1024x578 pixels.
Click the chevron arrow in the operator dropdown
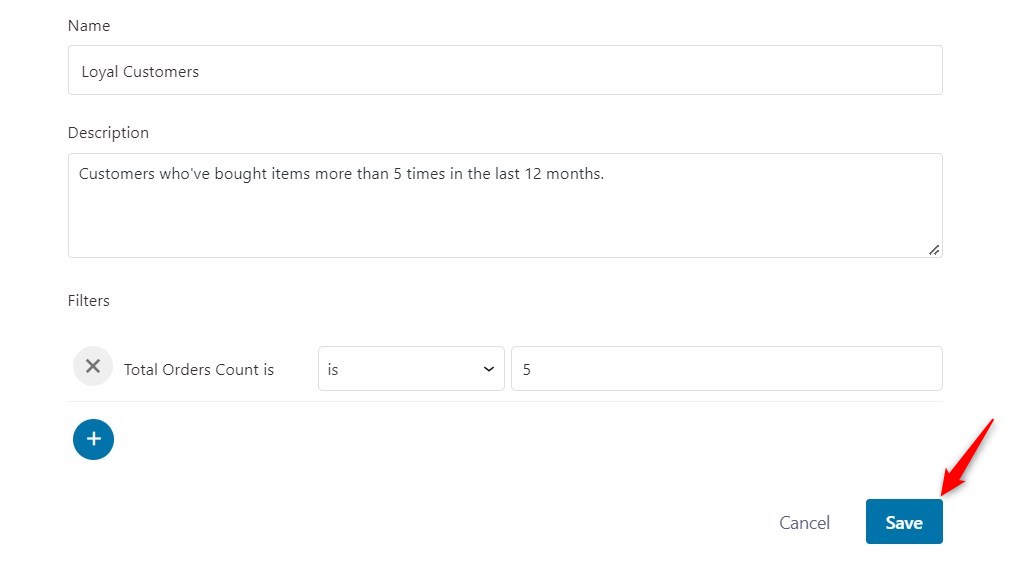[488, 369]
